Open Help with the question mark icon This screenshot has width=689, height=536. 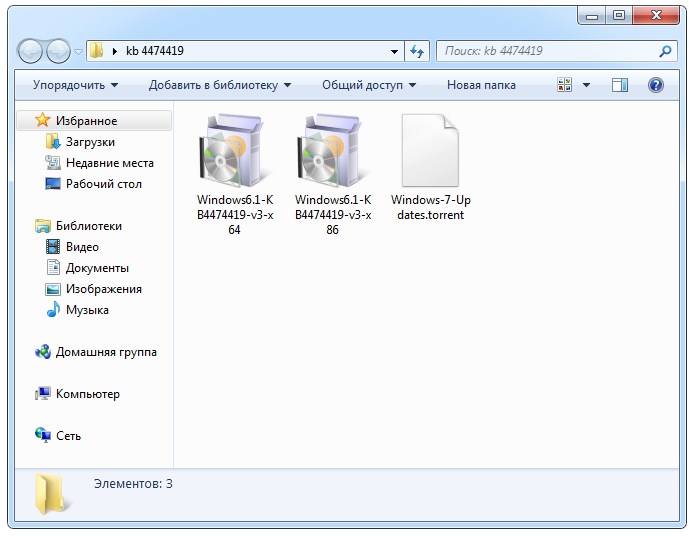point(655,85)
